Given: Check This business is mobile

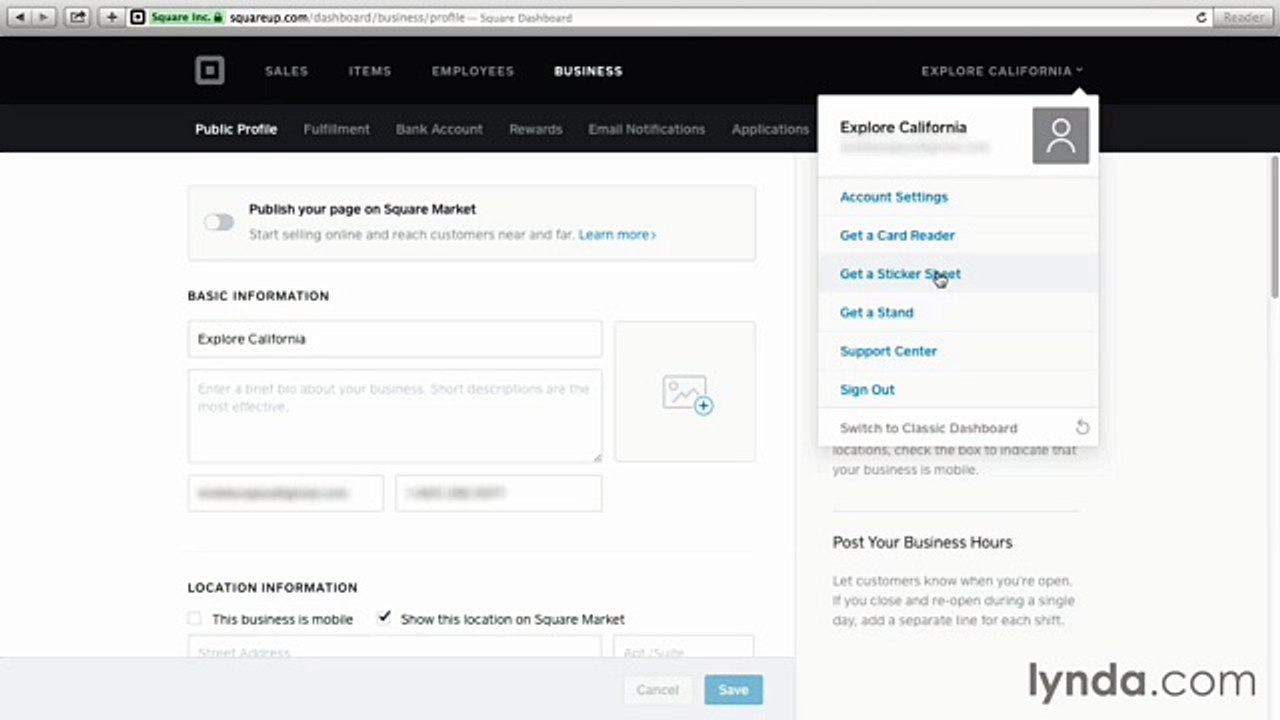Looking at the screenshot, I should [195, 619].
